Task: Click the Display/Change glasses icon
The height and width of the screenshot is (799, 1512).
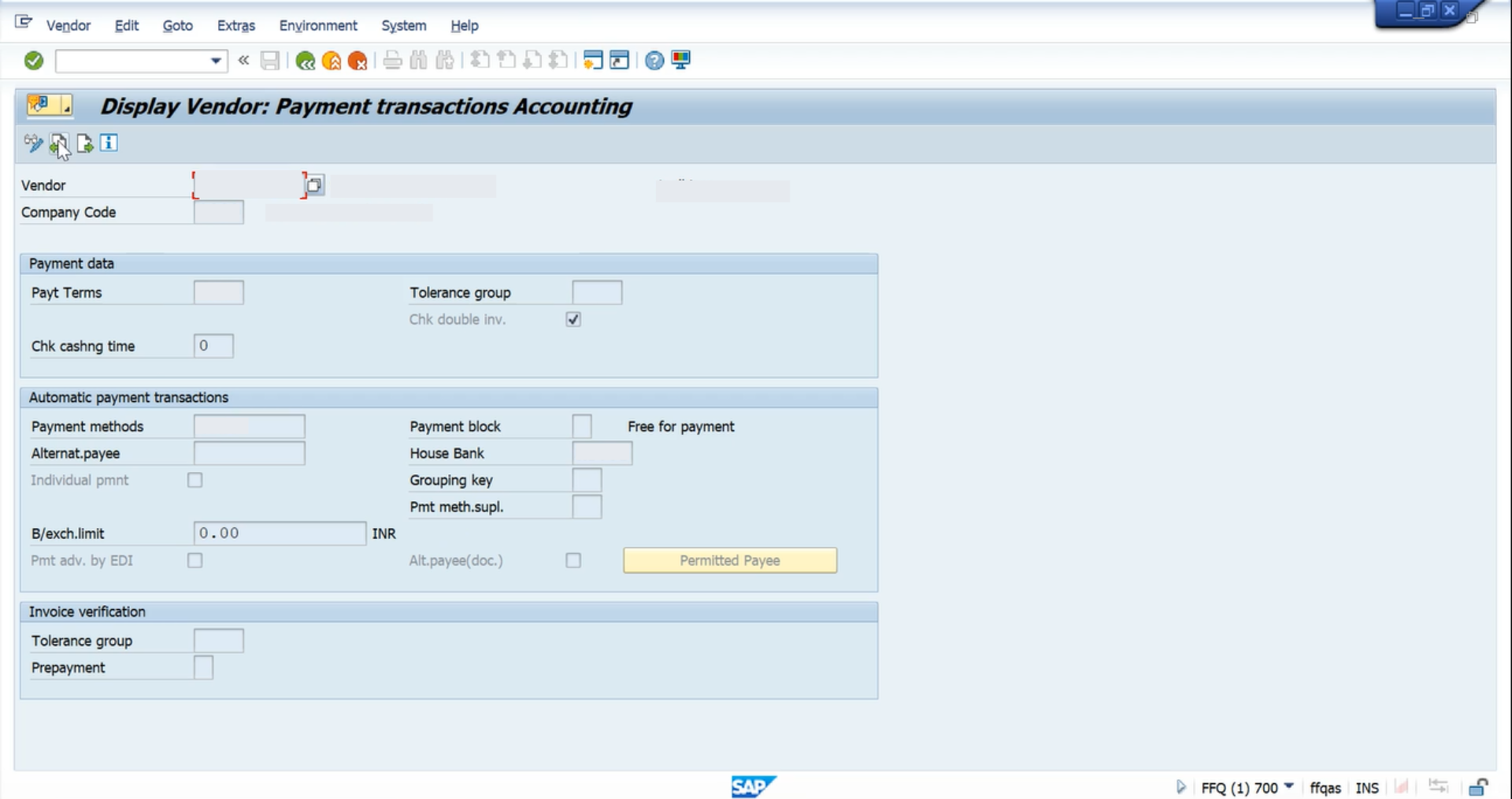Action: (x=33, y=143)
